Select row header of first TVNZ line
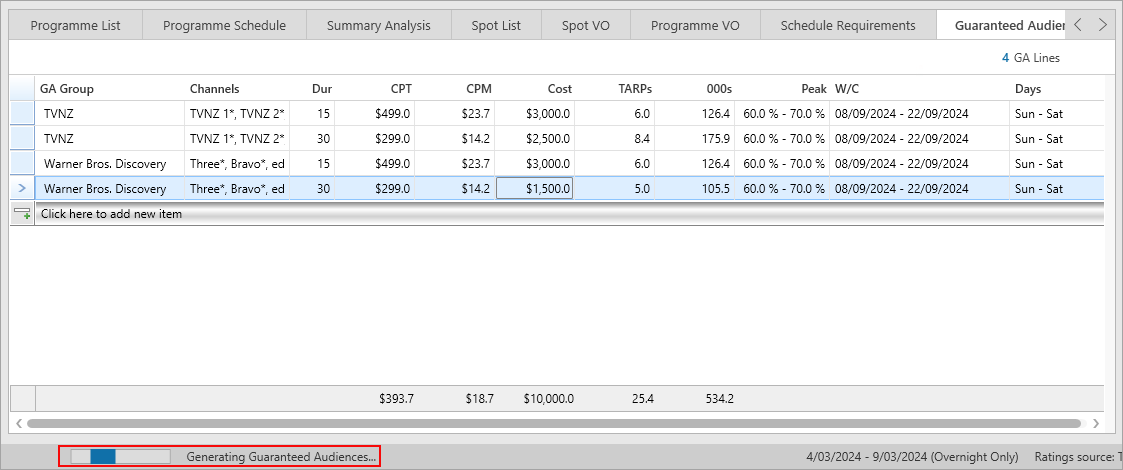 click(x=22, y=113)
